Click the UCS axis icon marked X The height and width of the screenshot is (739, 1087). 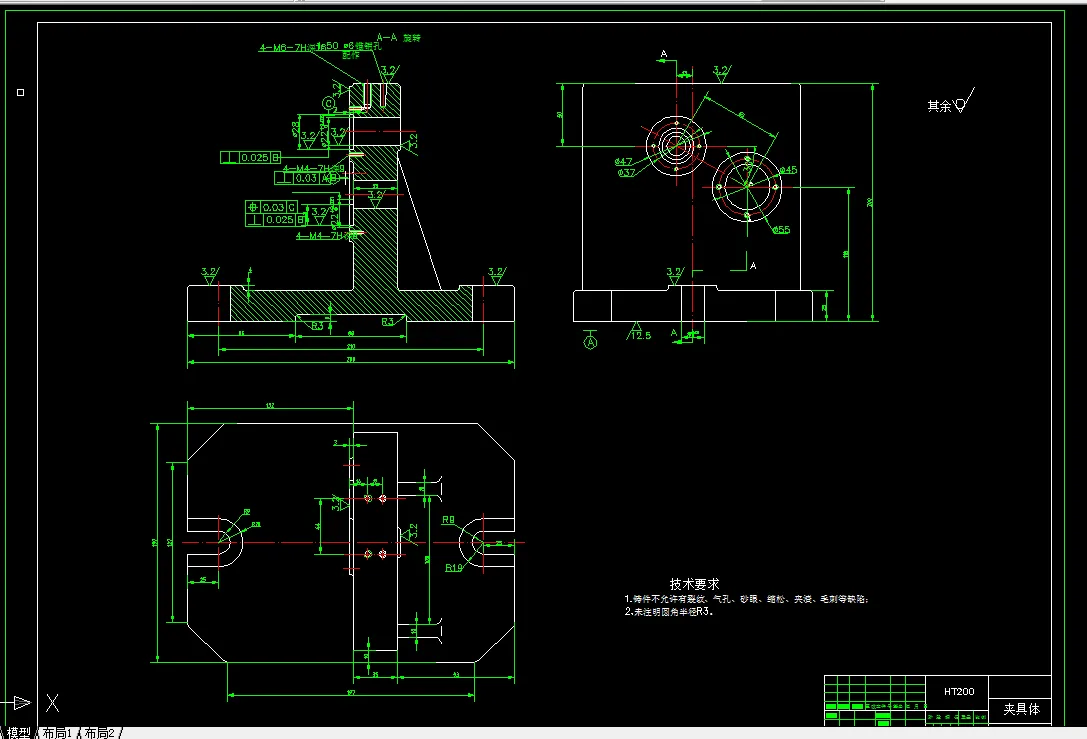(x=53, y=703)
